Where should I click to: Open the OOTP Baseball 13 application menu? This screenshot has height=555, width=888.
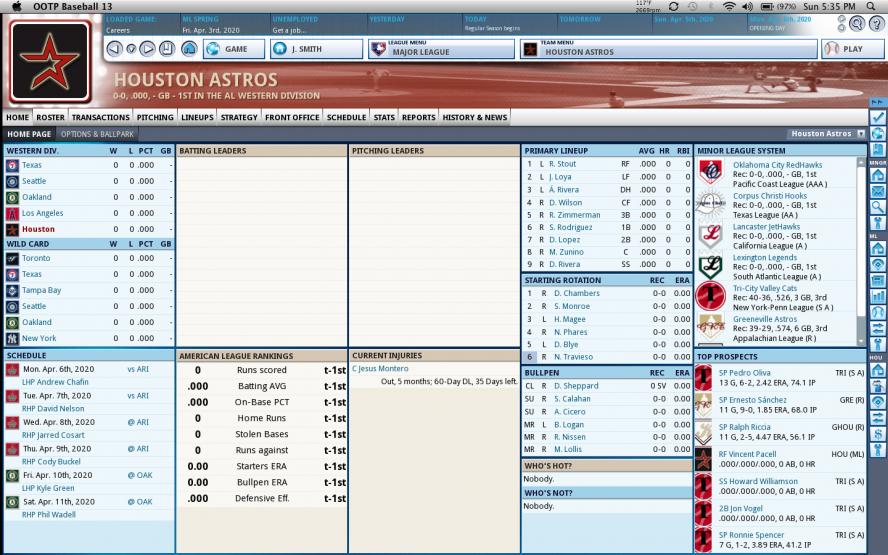pyautogui.click(x=72, y=6)
